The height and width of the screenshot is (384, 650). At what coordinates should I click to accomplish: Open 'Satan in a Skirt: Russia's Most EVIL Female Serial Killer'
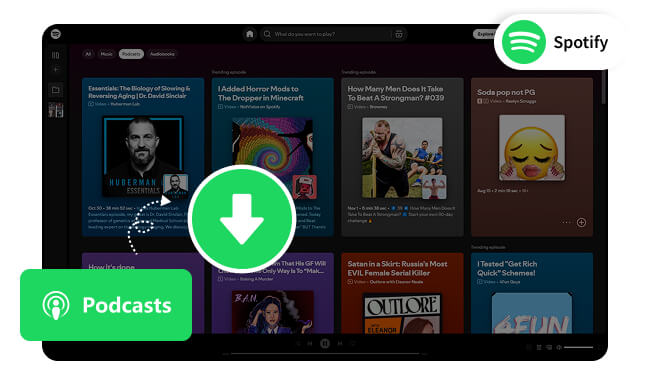(x=397, y=268)
